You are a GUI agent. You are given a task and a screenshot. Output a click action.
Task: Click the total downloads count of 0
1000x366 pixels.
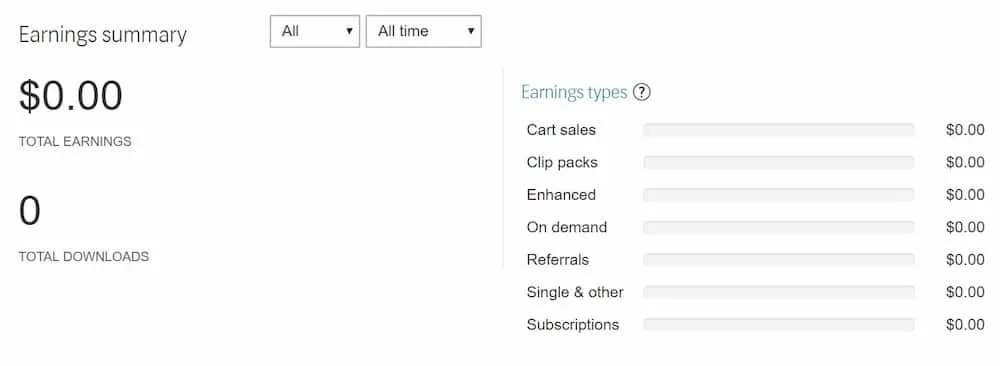[29, 212]
